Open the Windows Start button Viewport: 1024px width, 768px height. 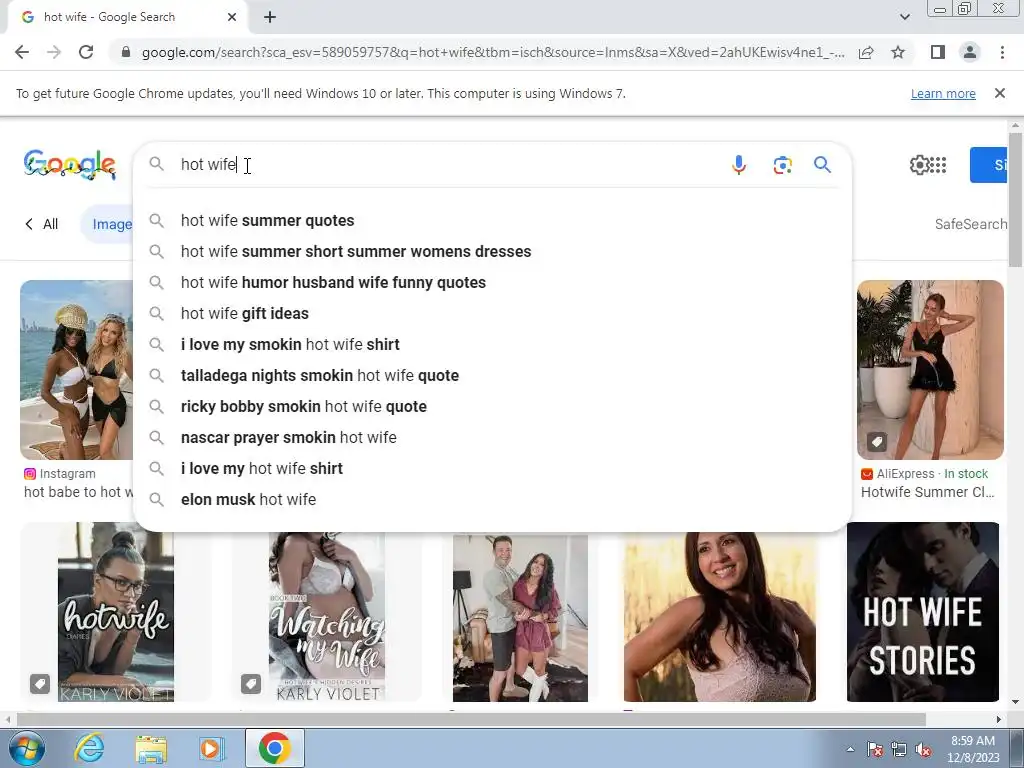(27, 748)
